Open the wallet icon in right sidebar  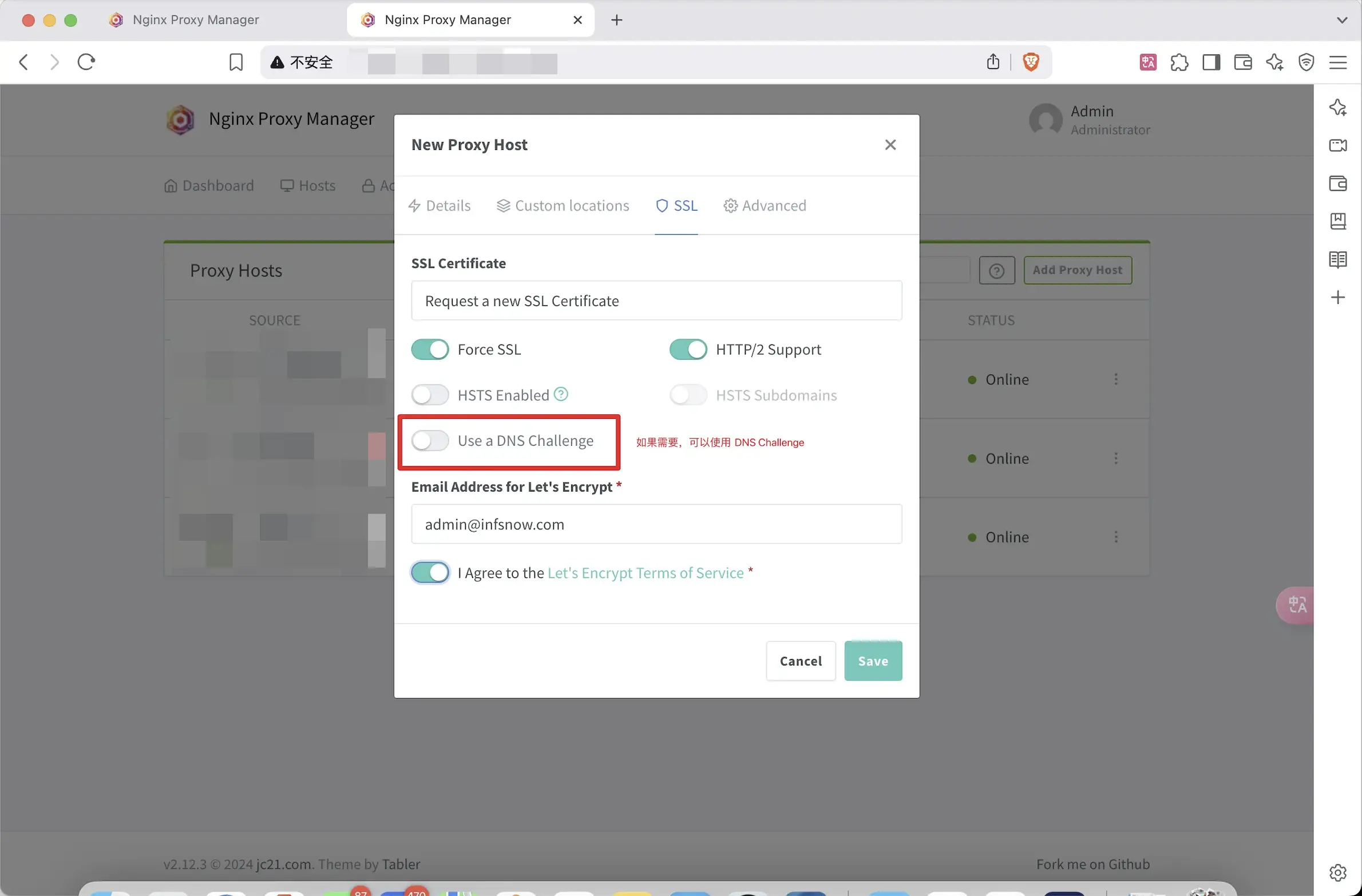point(1338,183)
